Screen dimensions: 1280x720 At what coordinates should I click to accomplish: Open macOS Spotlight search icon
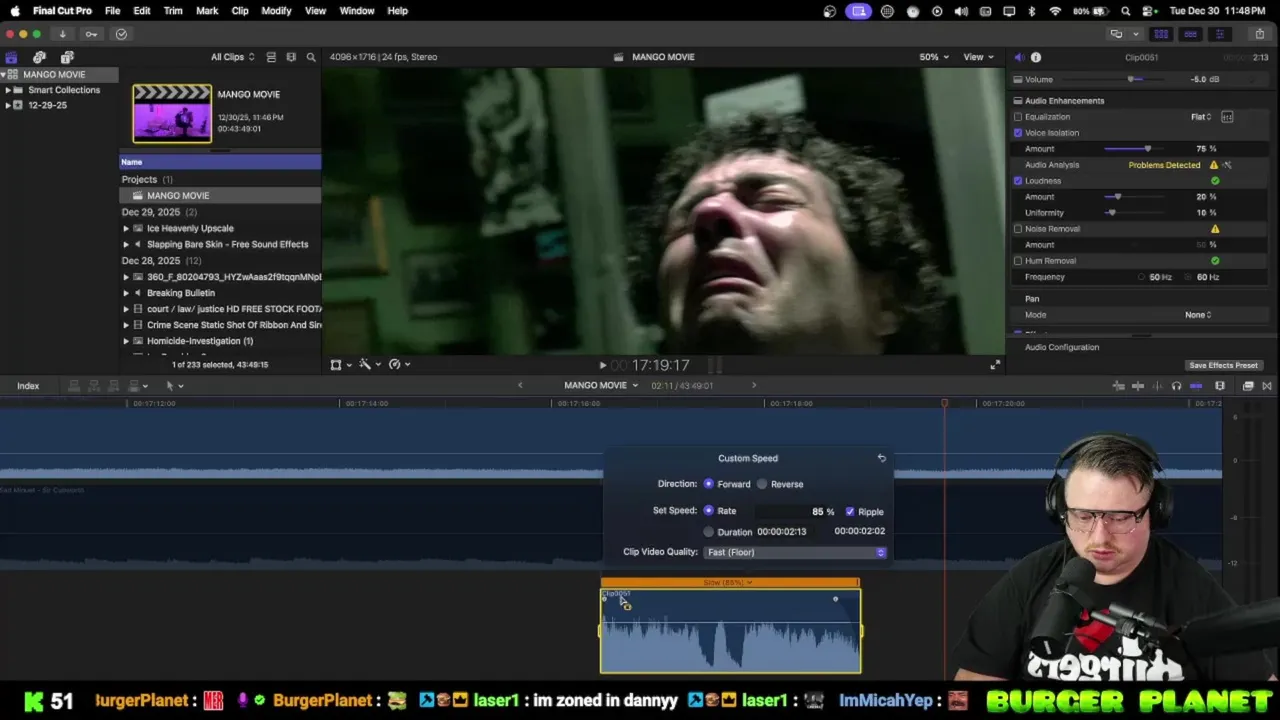pos(1126,11)
